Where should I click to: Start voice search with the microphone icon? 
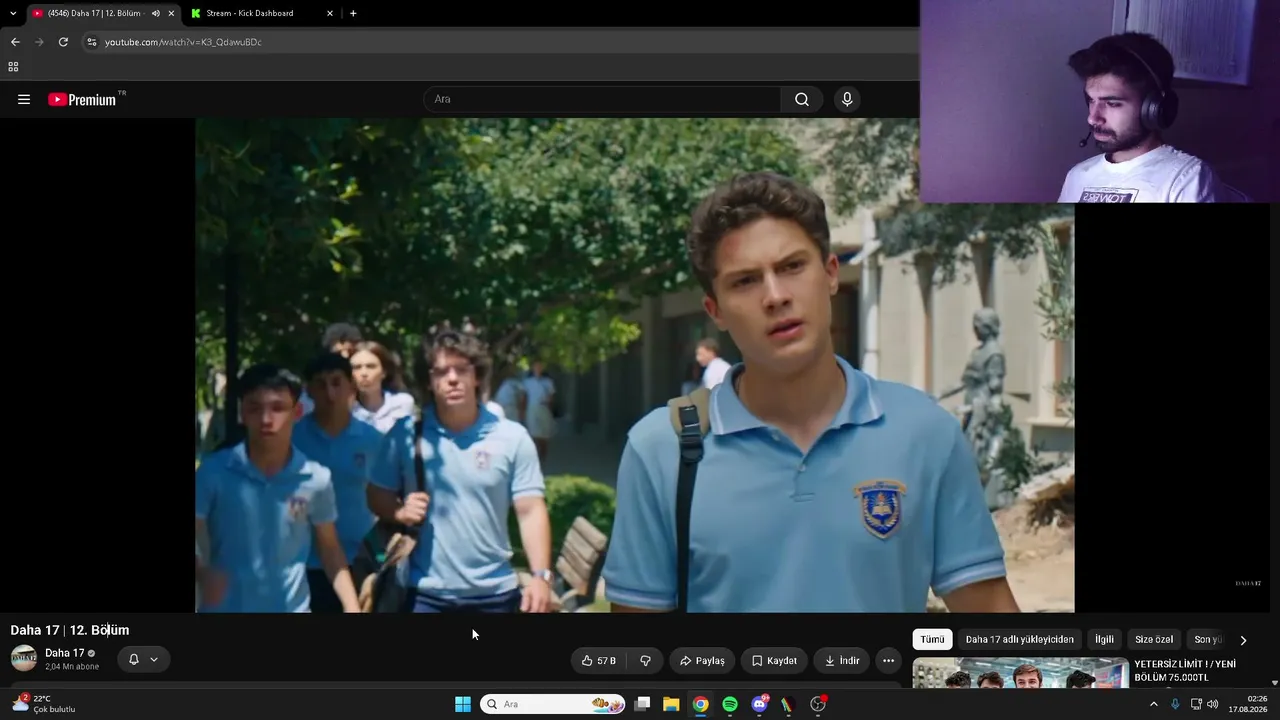847,99
